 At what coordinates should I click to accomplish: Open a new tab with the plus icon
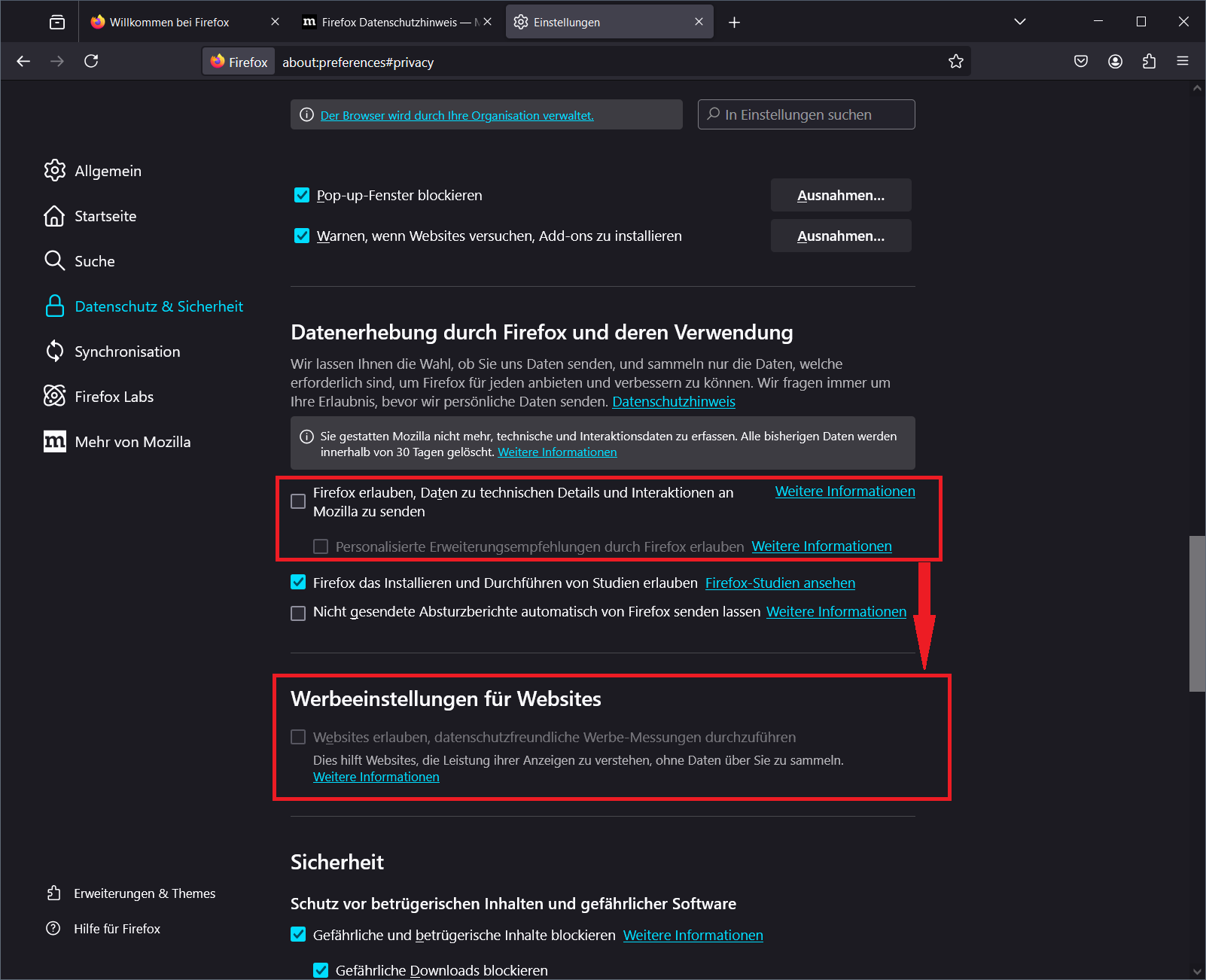pyautogui.click(x=734, y=23)
